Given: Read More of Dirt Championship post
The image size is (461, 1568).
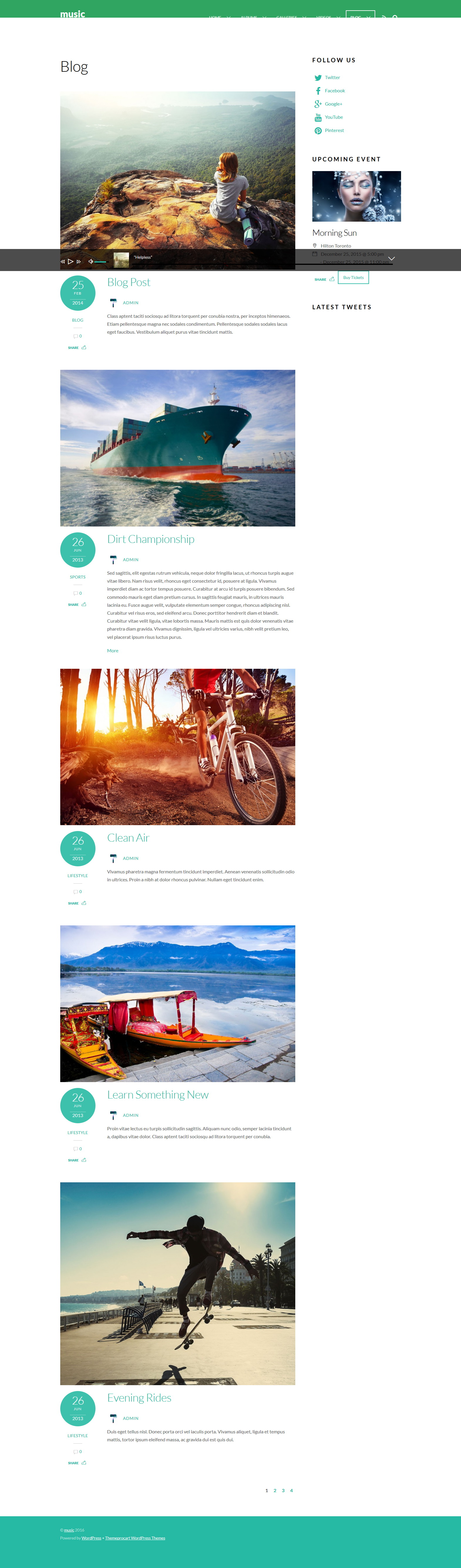Looking at the screenshot, I should click(x=113, y=651).
